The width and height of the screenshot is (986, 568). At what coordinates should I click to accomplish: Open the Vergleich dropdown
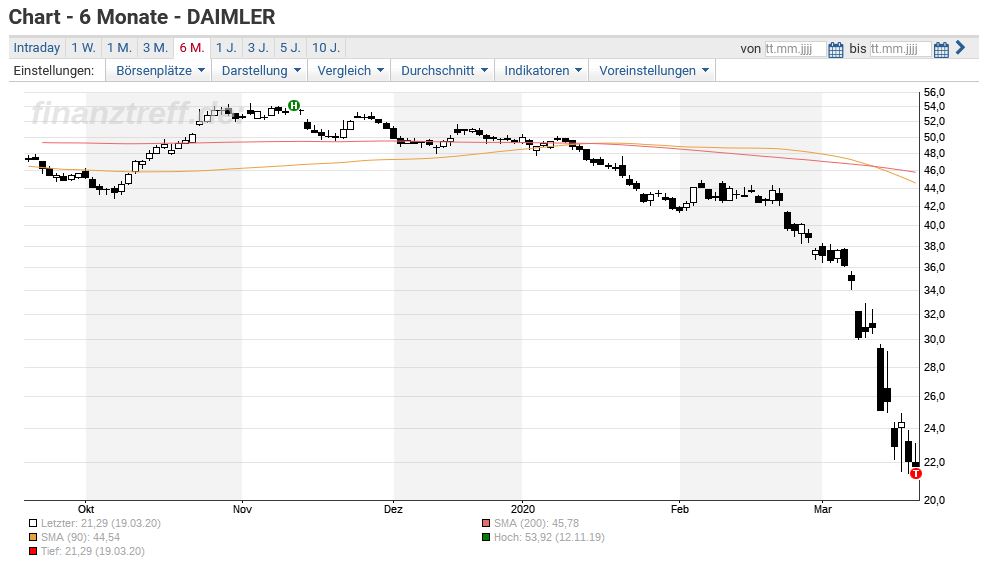(350, 70)
